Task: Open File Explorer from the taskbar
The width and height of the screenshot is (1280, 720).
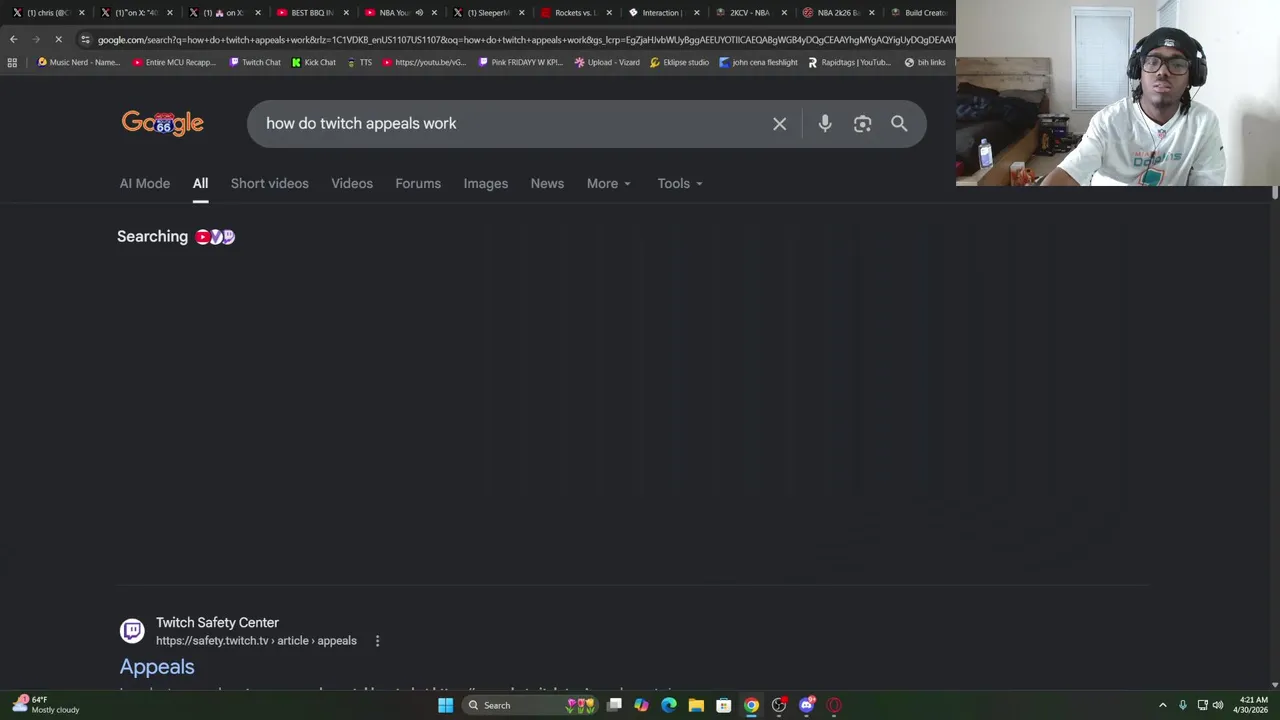Action: tap(696, 705)
